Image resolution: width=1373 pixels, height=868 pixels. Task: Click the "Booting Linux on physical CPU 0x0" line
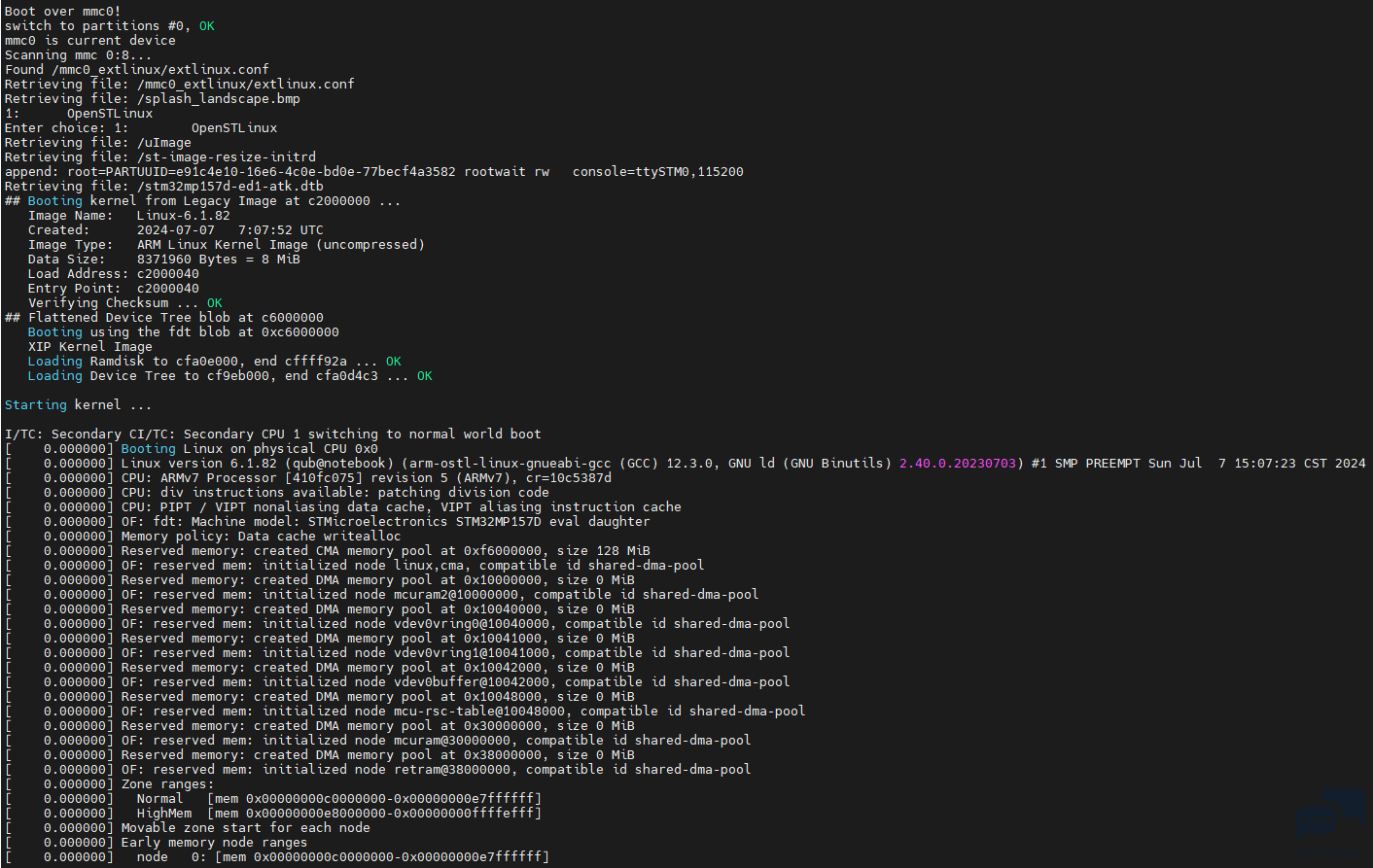click(x=250, y=449)
